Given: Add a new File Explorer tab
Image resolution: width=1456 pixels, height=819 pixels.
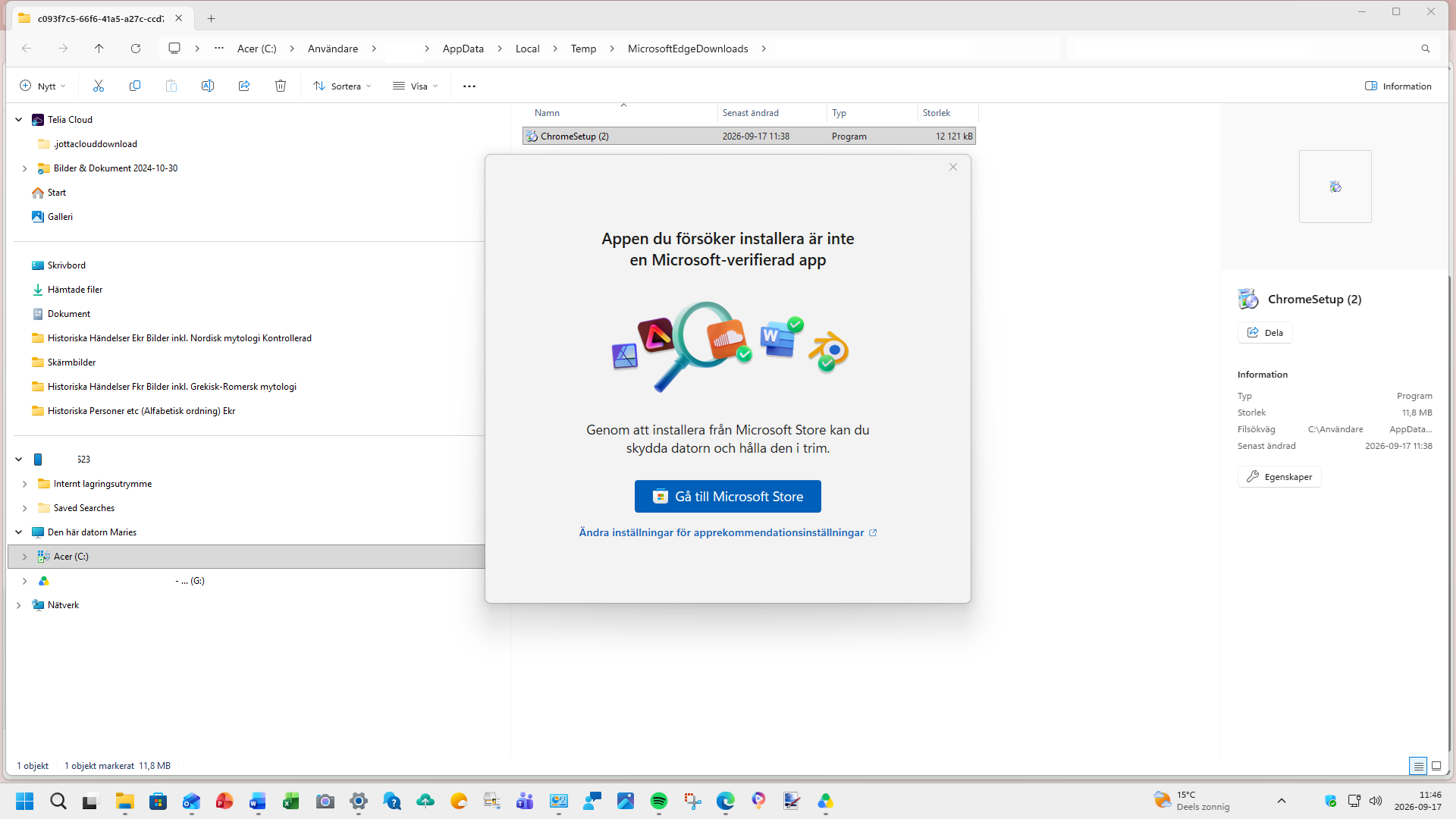Looking at the screenshot, I should pyautogui.click(x=212, y=18).
